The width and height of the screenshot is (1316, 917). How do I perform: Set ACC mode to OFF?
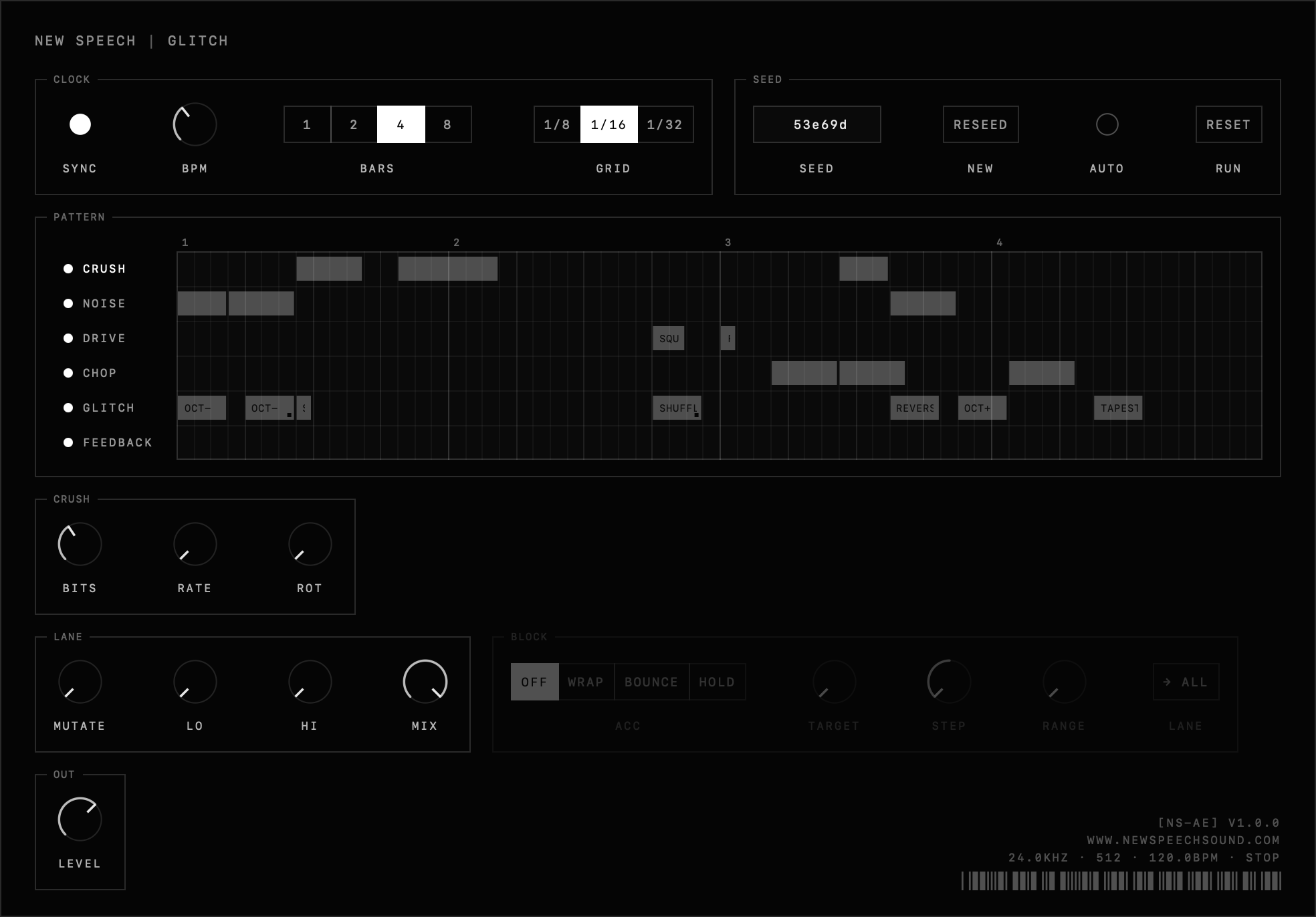click(534, 682)
